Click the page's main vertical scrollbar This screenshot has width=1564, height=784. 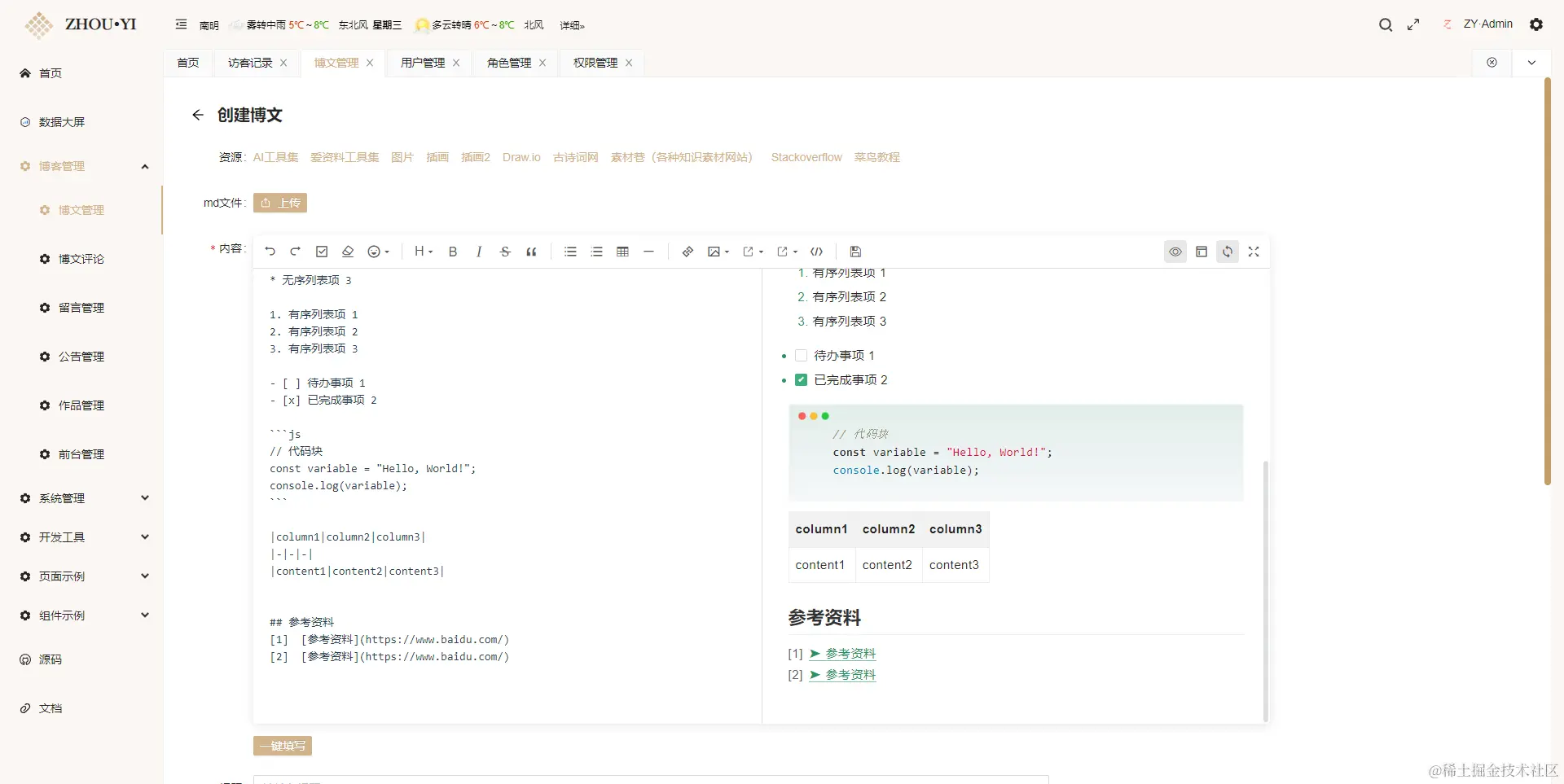1548,281
